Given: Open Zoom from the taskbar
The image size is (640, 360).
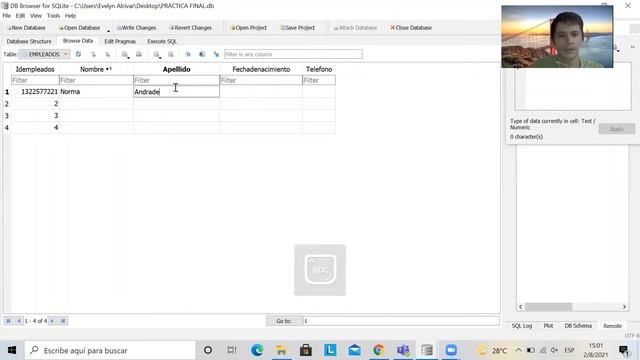Looking at the screenshot, I should pyautogui.click(x=451, y=350).
